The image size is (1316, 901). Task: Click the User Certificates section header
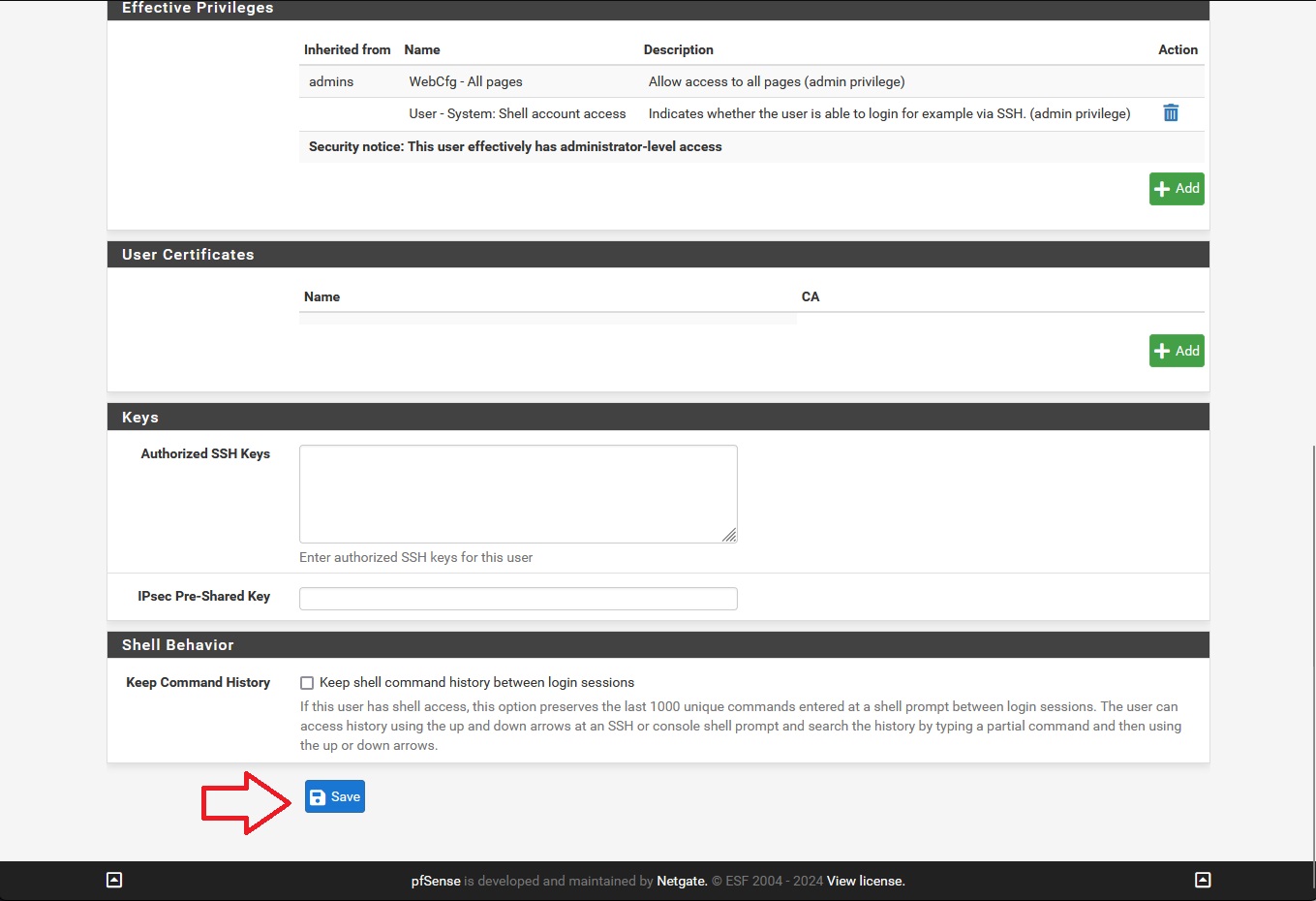658,255
